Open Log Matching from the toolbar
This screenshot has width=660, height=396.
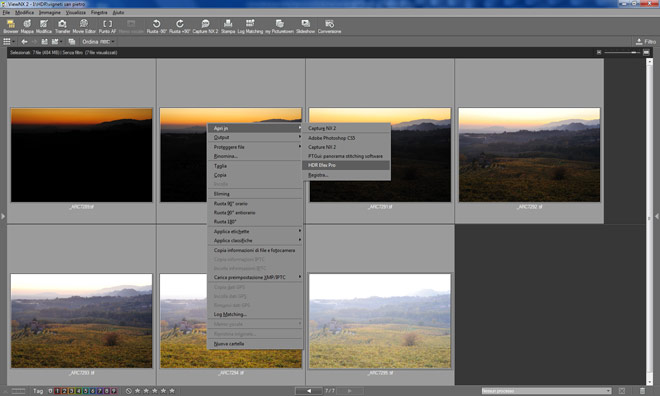tap(250, 26)
